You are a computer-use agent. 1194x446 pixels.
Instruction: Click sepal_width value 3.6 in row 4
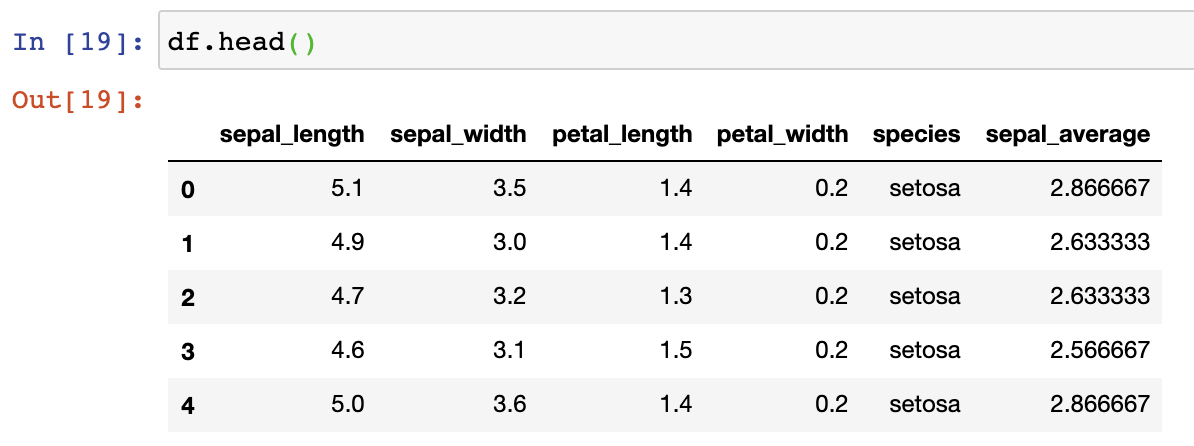[x=508, y=404]
